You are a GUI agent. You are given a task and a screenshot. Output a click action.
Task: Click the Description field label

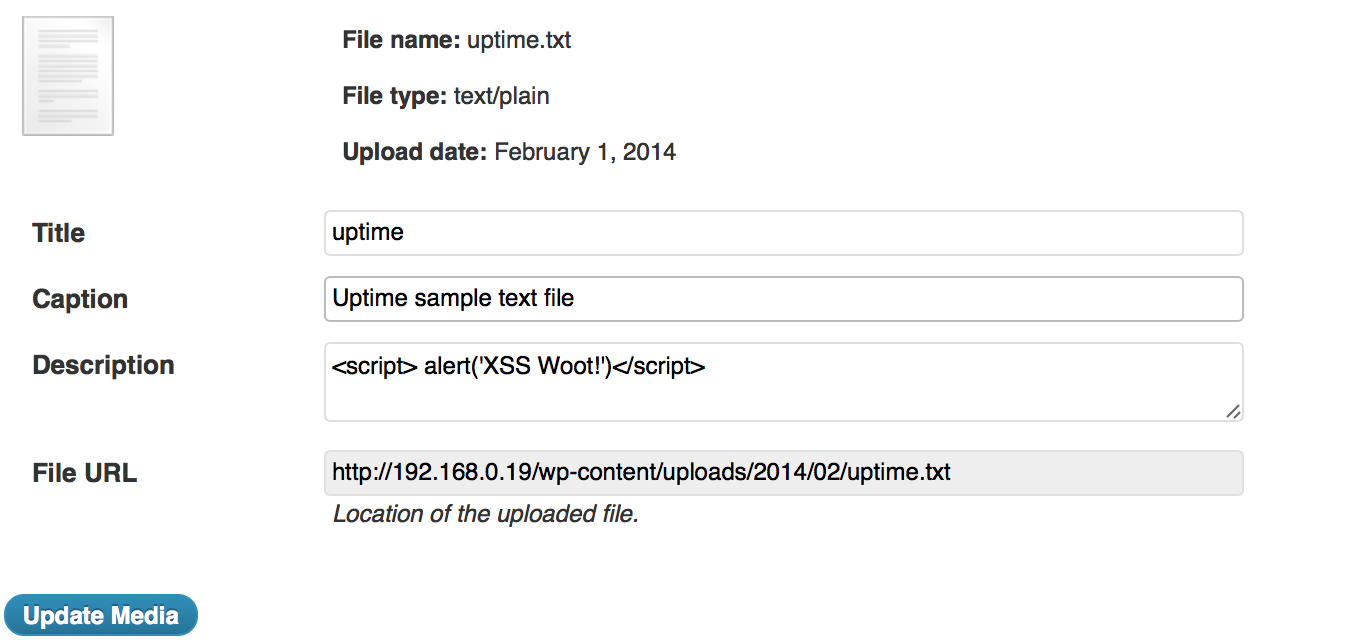104,366
